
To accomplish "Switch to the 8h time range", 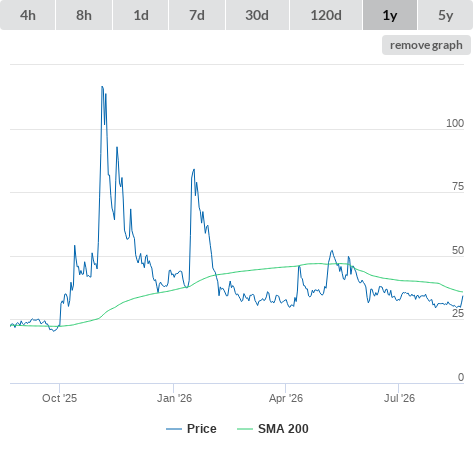I will 84,15.
